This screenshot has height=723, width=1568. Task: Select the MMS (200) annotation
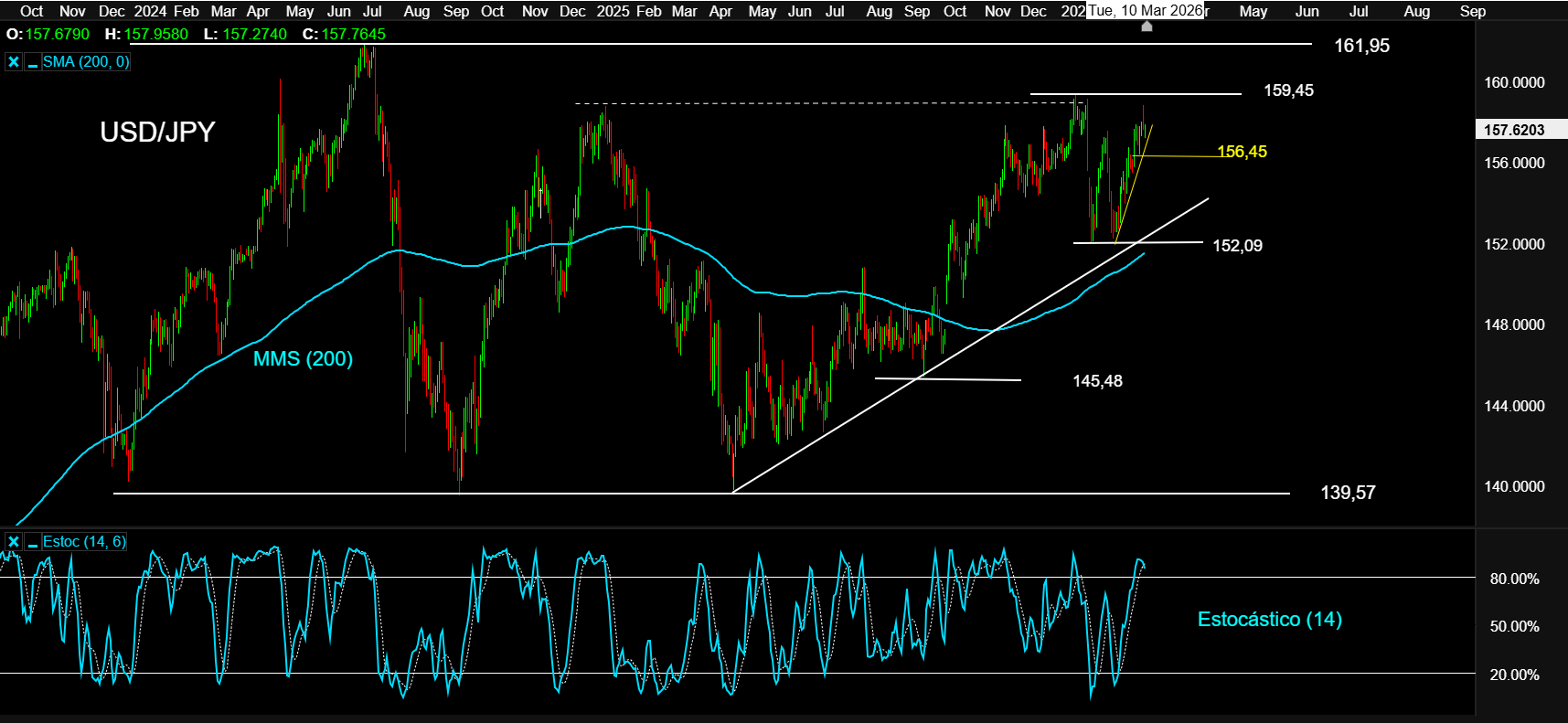pyautogui.click(x=303, y=358)
